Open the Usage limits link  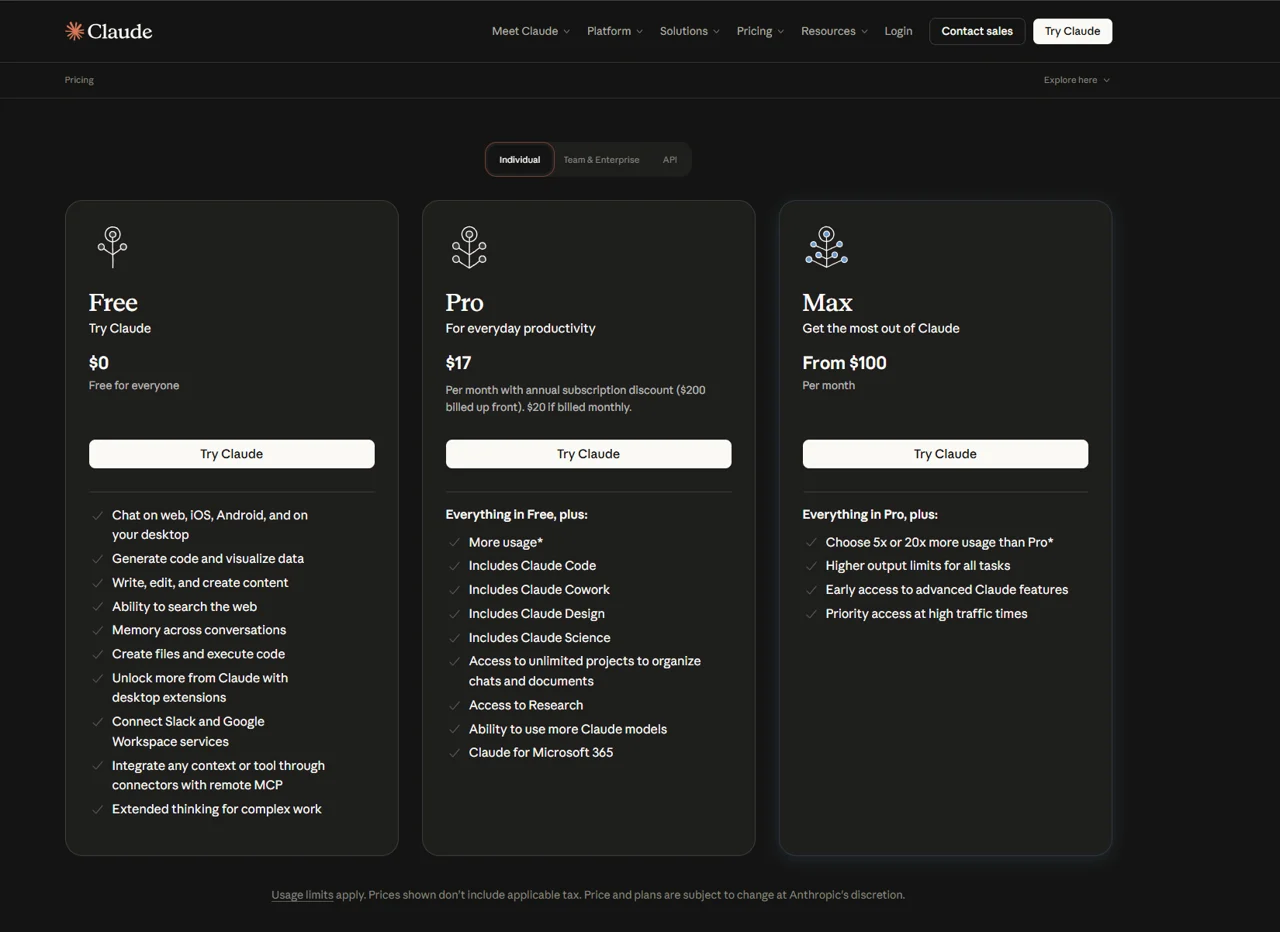pyautogui.click(x=302, y=895)
